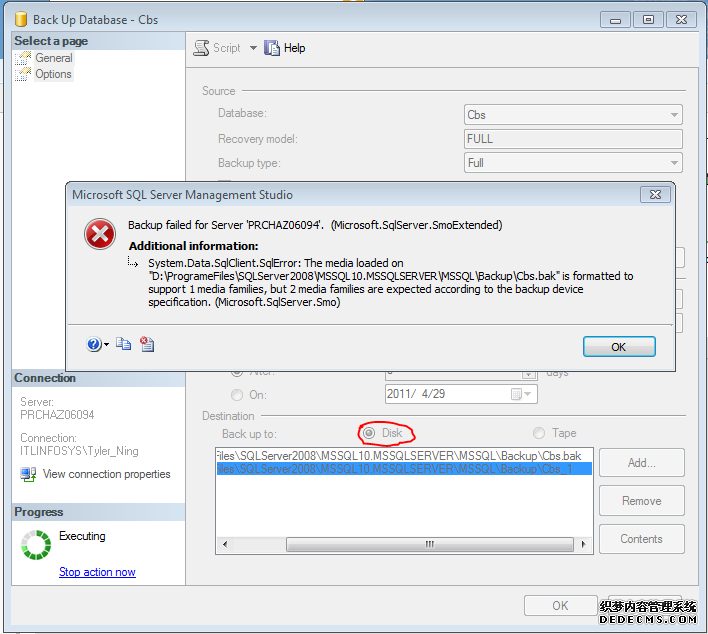
Task: Click the Help toolbar icon
Action: pyautogui.click(x=272, y=48)
